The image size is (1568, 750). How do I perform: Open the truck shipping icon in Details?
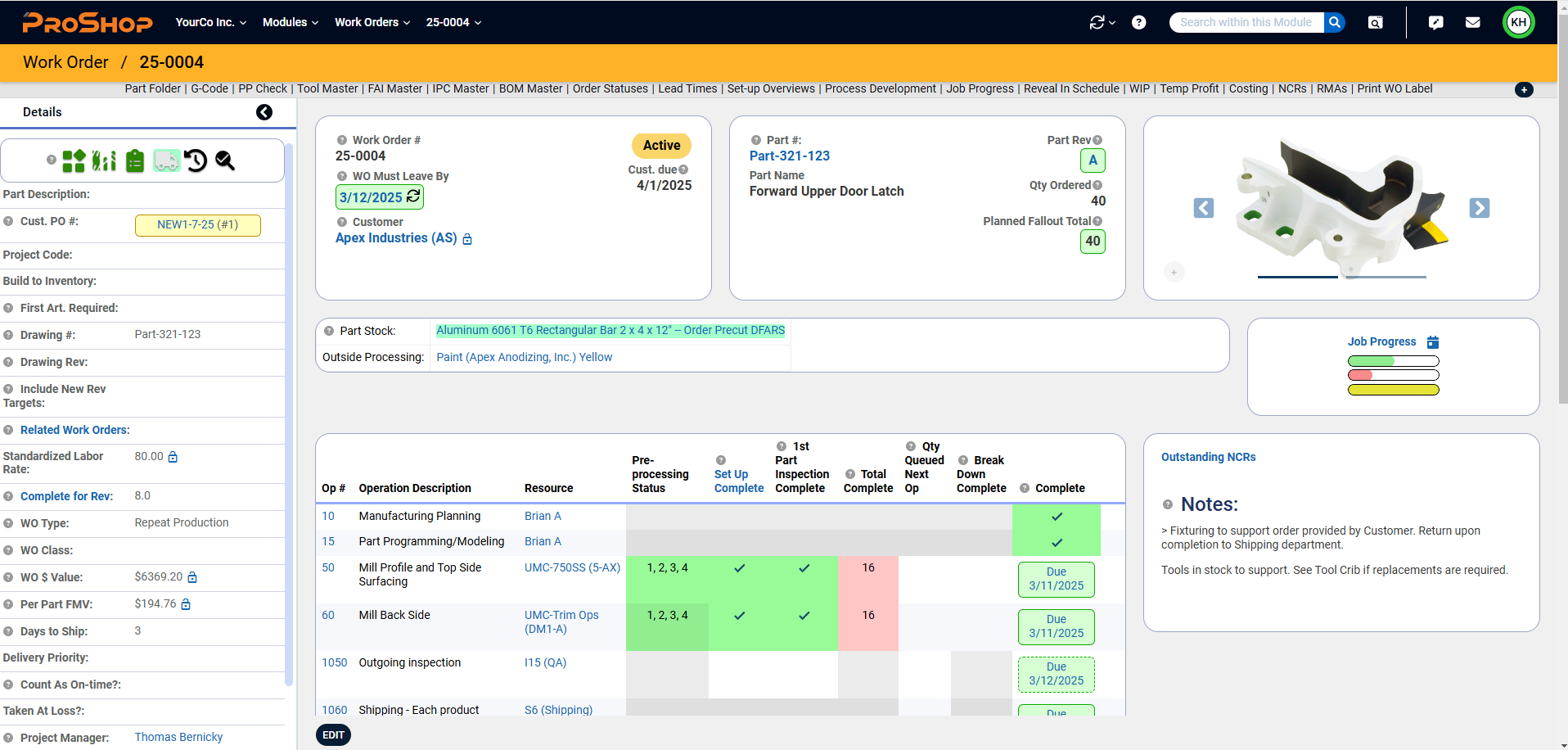pyautogui.click(x=166, y=160)
